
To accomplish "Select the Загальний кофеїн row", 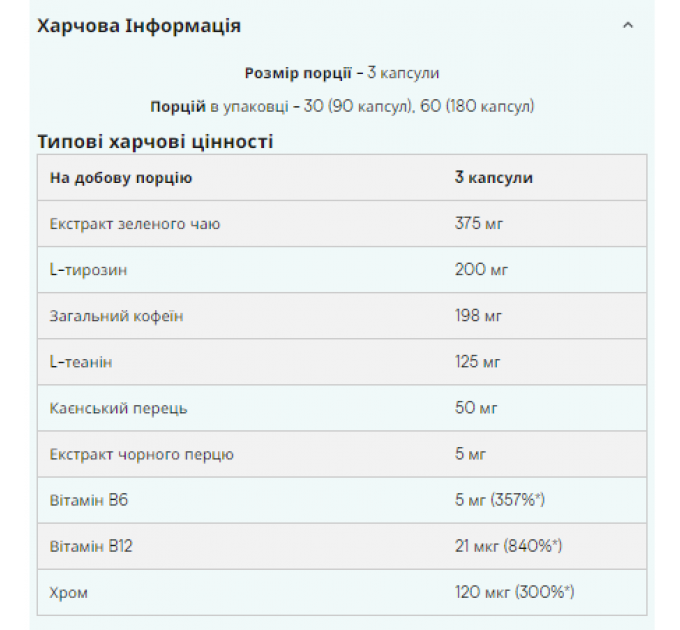I will [342, 316].
